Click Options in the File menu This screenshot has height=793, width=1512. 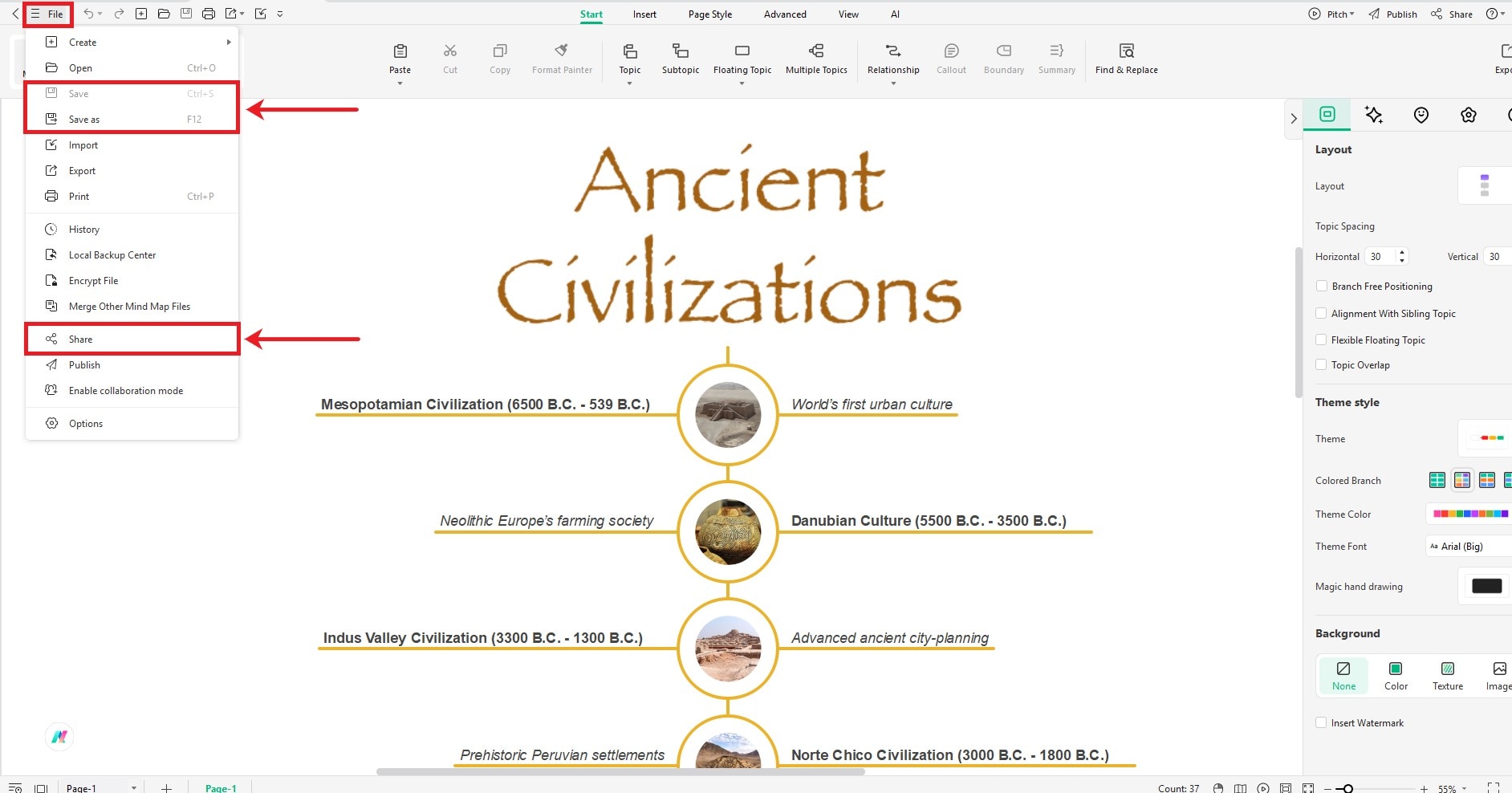tap(132, 423)
